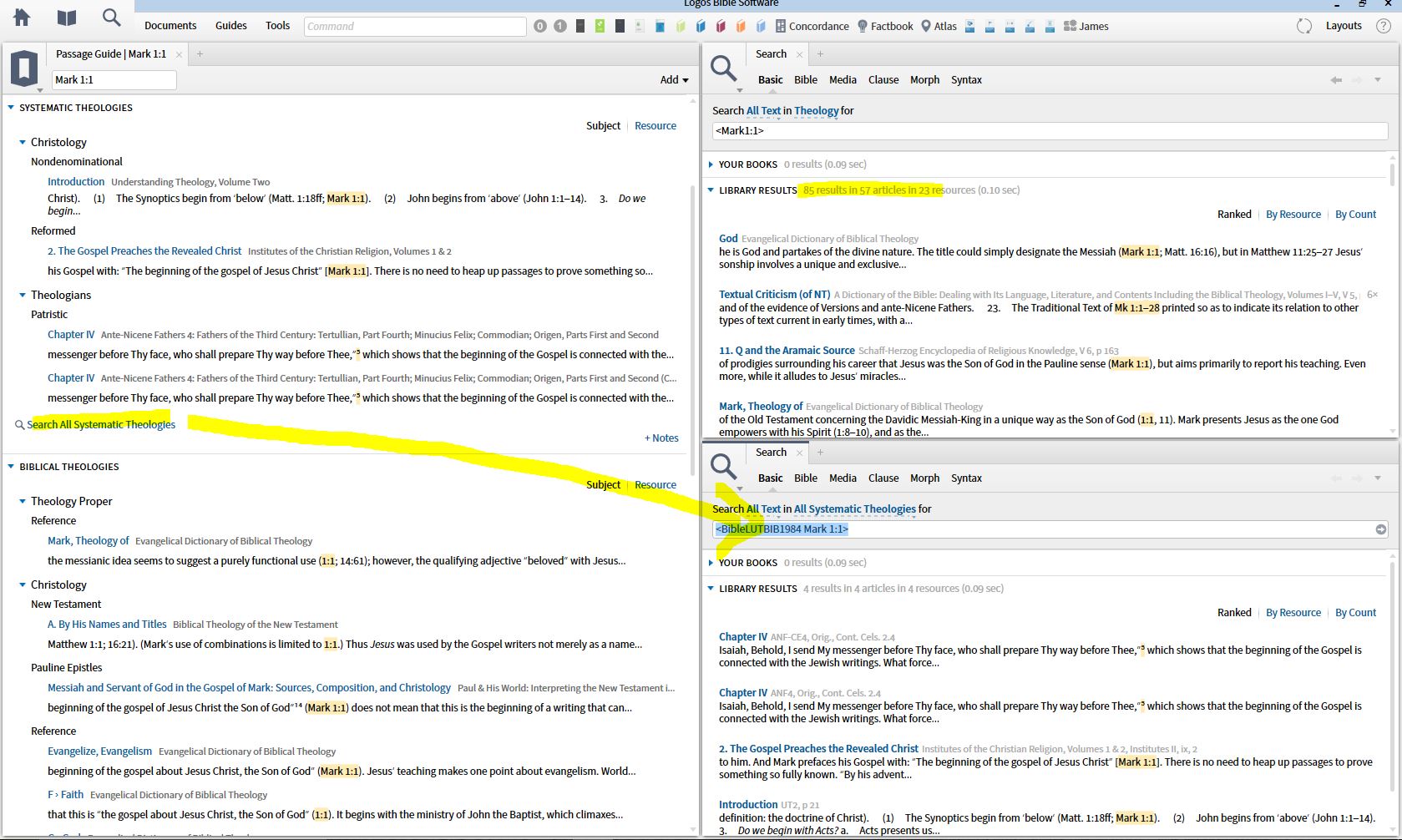Open the Atlas map pin tool
This screenshot has height=840, width=1402.
tap(939, 26)
